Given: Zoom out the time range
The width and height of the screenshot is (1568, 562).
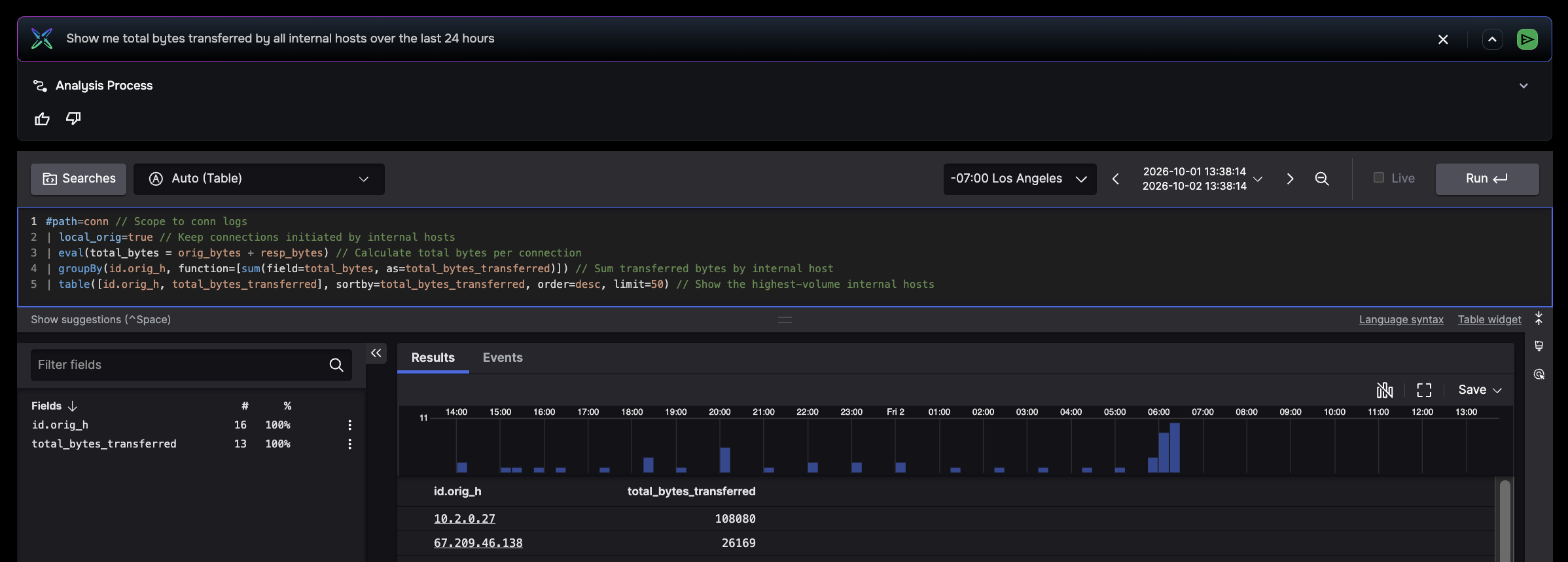Looking at the screenshot, I should [1322, 179].
